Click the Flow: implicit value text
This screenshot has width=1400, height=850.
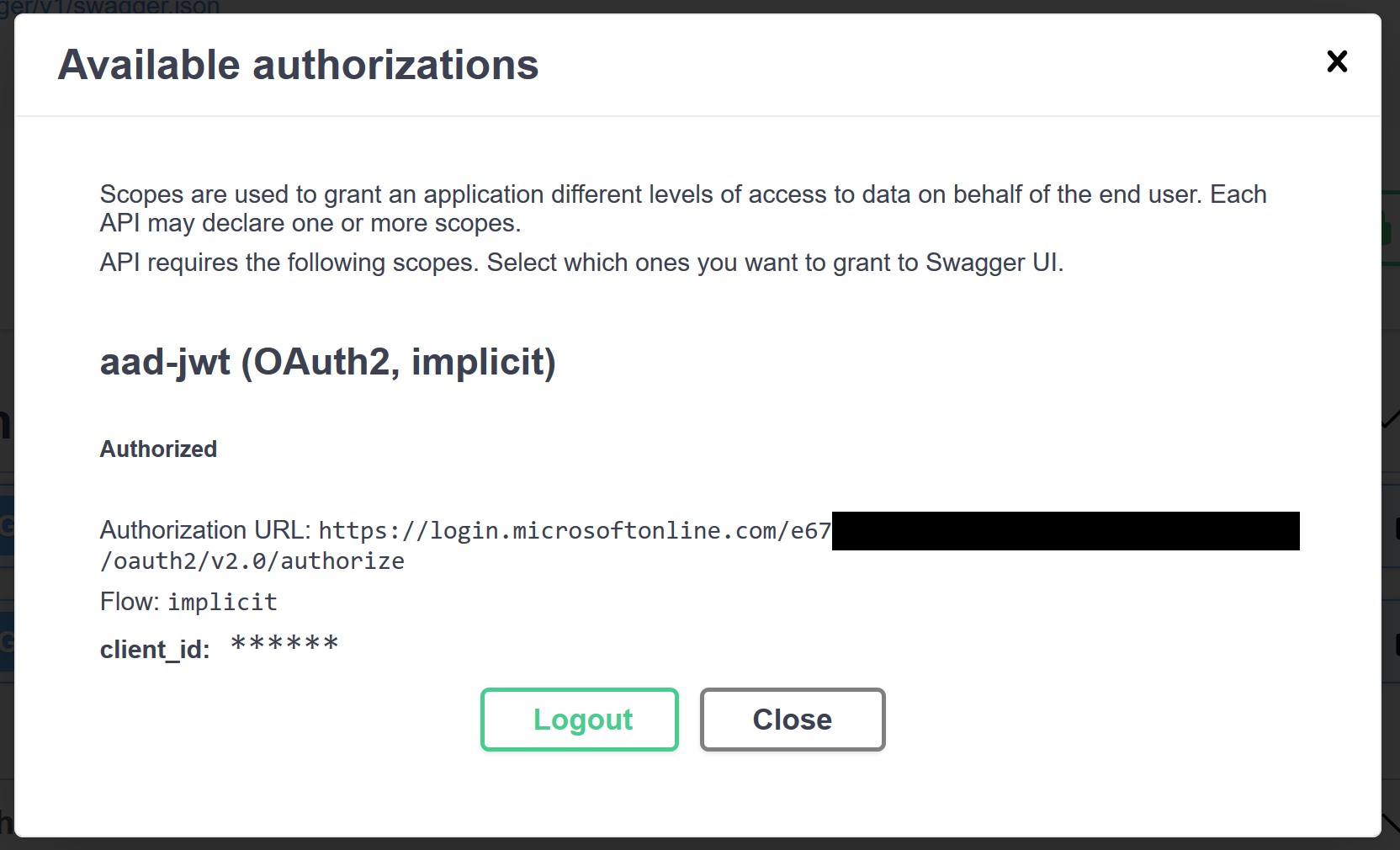[x=221, y=601]
